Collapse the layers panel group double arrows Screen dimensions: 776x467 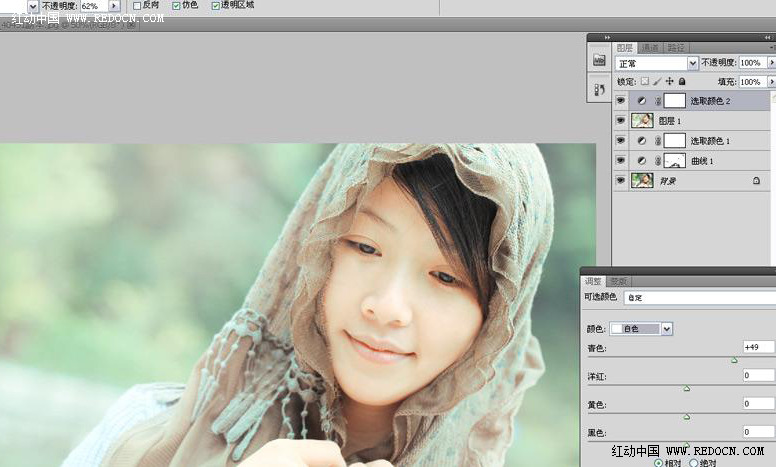pos(768,38)
